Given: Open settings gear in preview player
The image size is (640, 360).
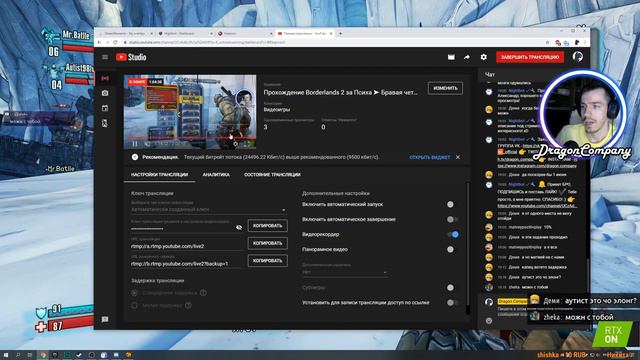Looking at the screenshot, I should point(236,144).
